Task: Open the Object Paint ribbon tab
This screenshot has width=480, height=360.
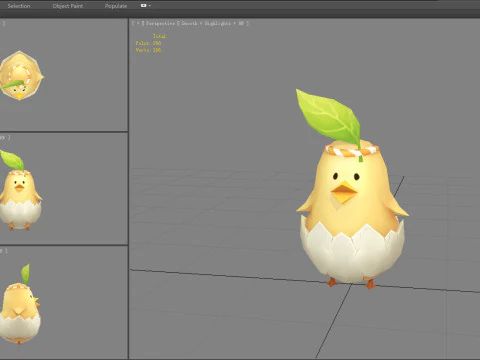Action: click(68, 6)
